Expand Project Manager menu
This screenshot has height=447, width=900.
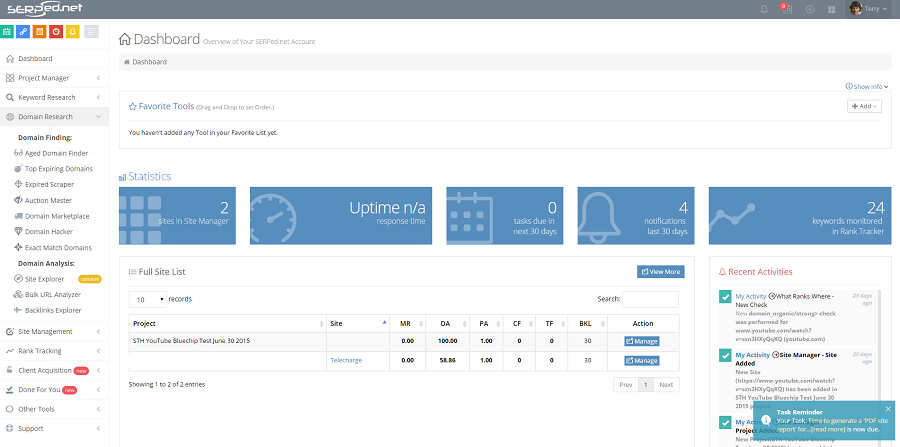coord(54,78)
